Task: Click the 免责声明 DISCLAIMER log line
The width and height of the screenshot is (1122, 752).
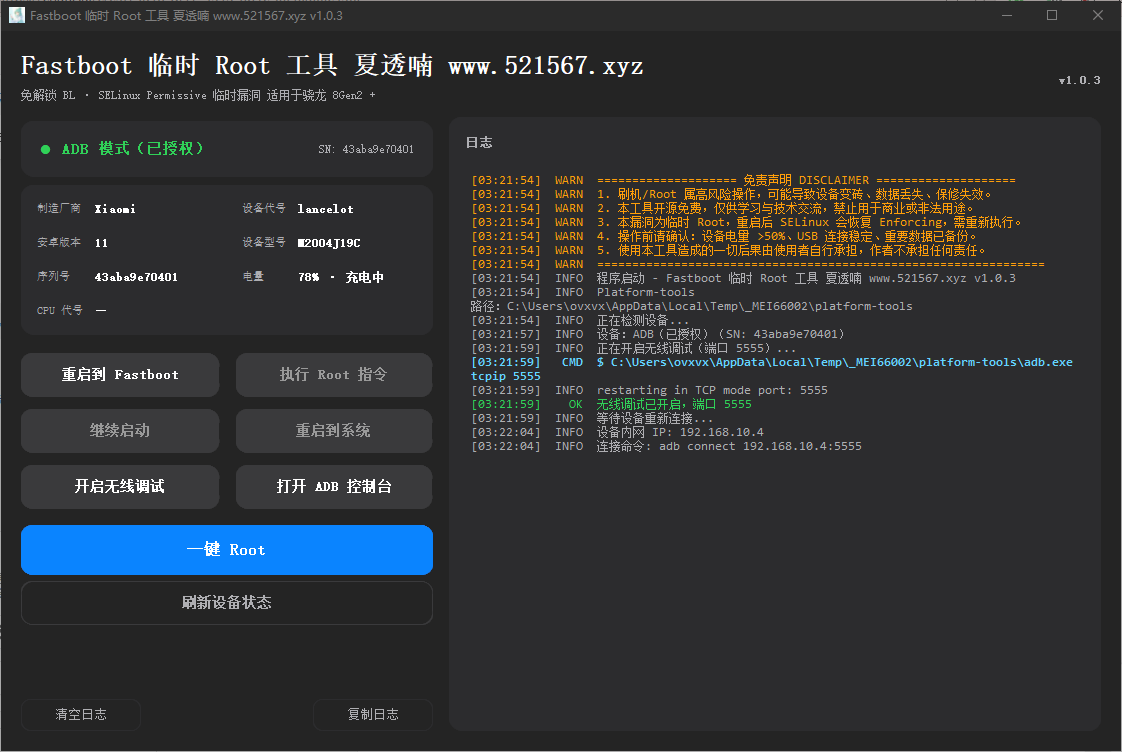Action: [743, 180]
